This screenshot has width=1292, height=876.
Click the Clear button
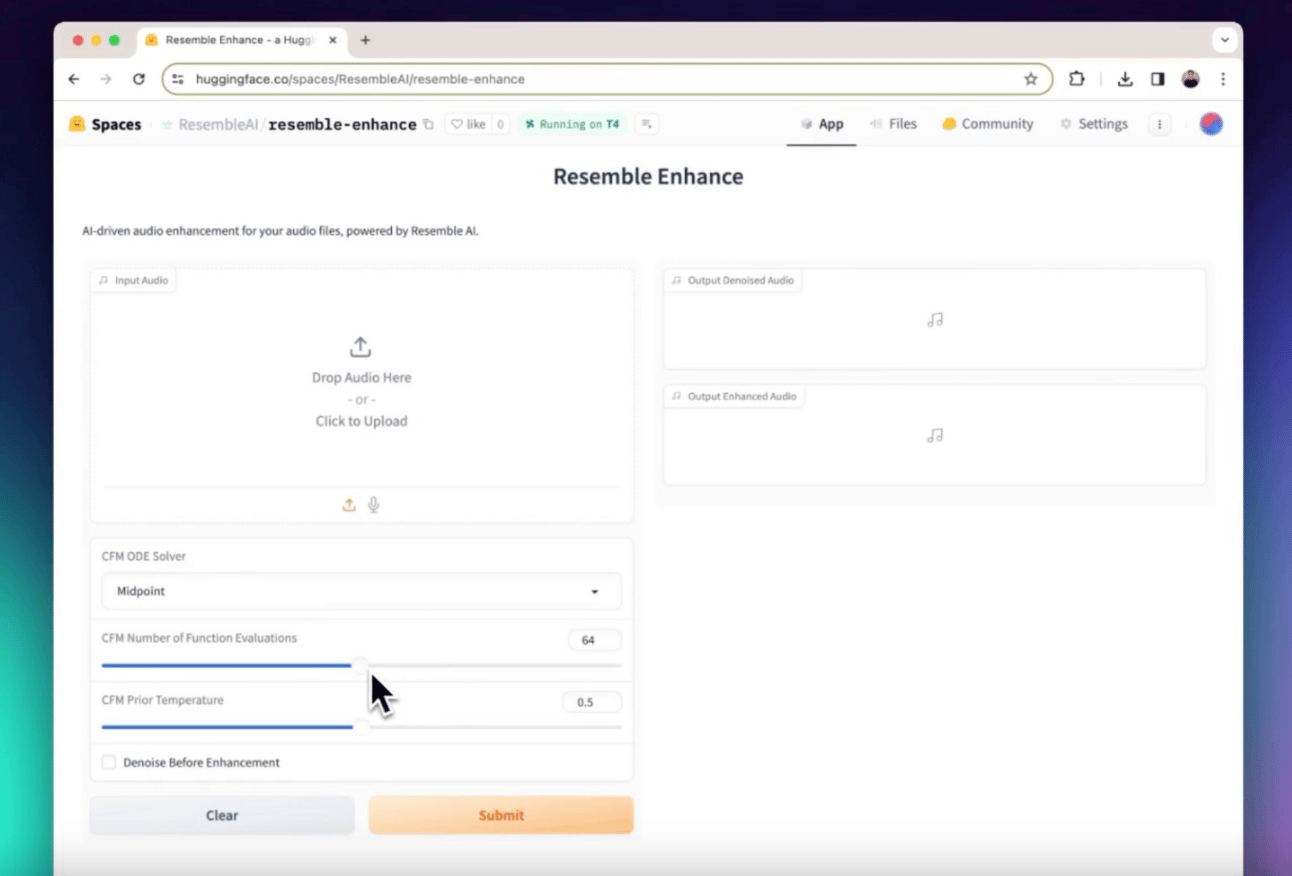[222, 815]
